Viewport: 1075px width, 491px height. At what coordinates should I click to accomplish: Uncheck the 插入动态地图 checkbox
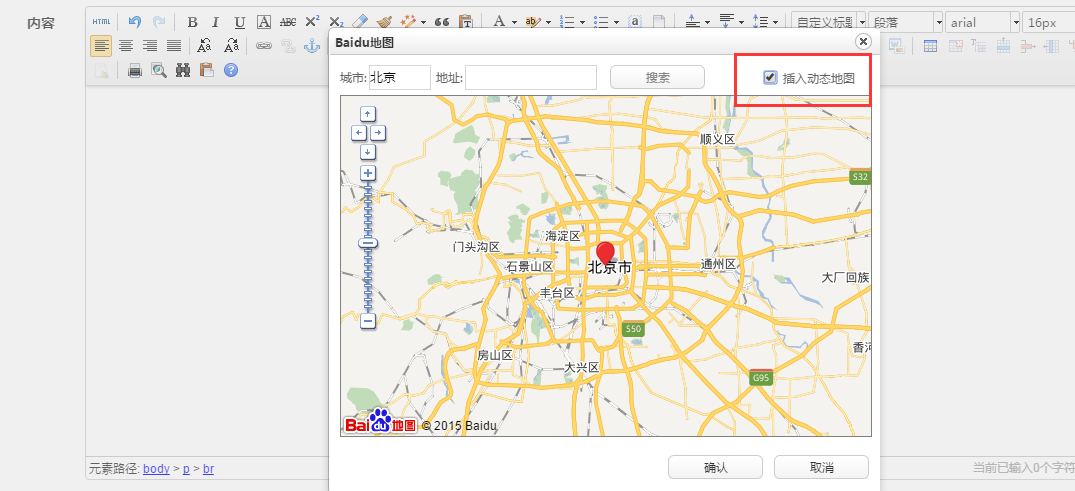point(770,77)
